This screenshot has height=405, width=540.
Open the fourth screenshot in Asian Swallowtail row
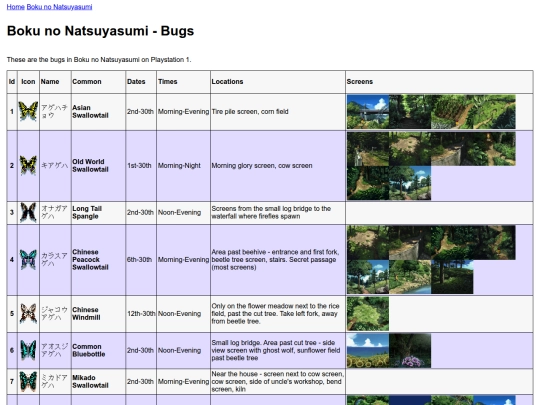495,112
